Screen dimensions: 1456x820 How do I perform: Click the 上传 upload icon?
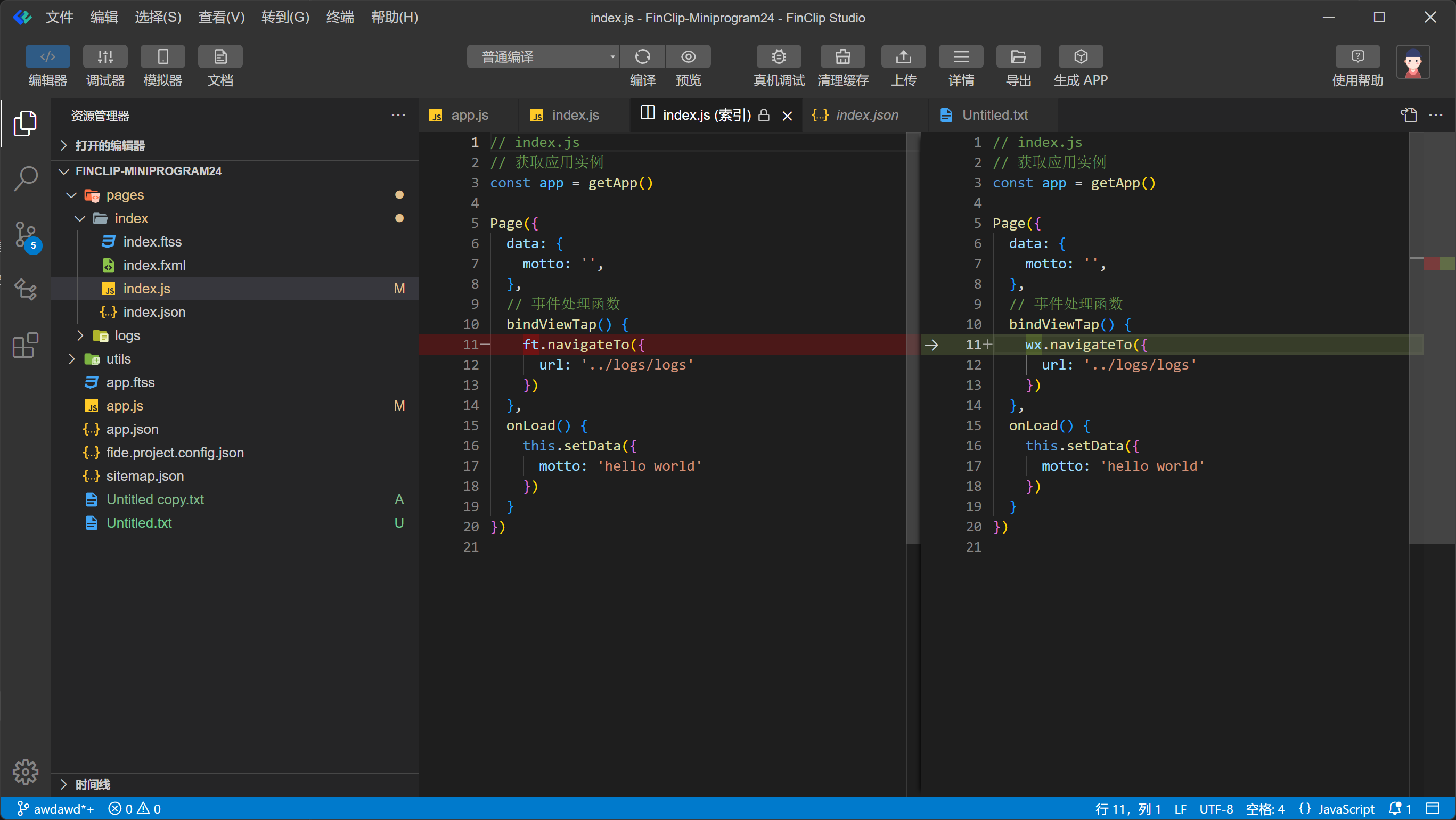click(903, 56)
